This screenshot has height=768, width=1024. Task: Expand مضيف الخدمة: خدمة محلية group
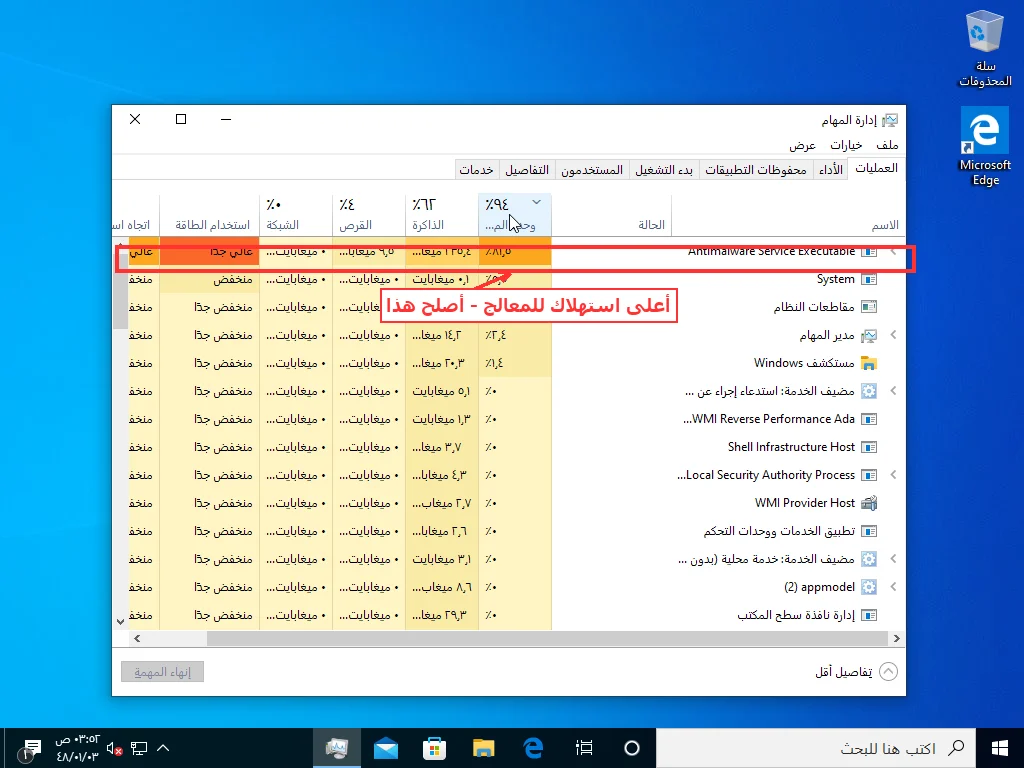pos(893,559)
